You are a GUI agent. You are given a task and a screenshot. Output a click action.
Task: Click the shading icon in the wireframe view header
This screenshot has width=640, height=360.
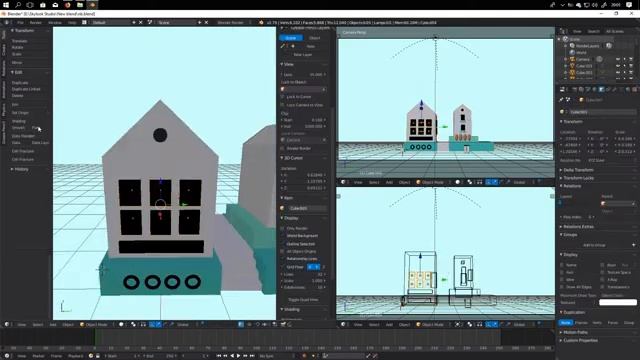[458, 324]
